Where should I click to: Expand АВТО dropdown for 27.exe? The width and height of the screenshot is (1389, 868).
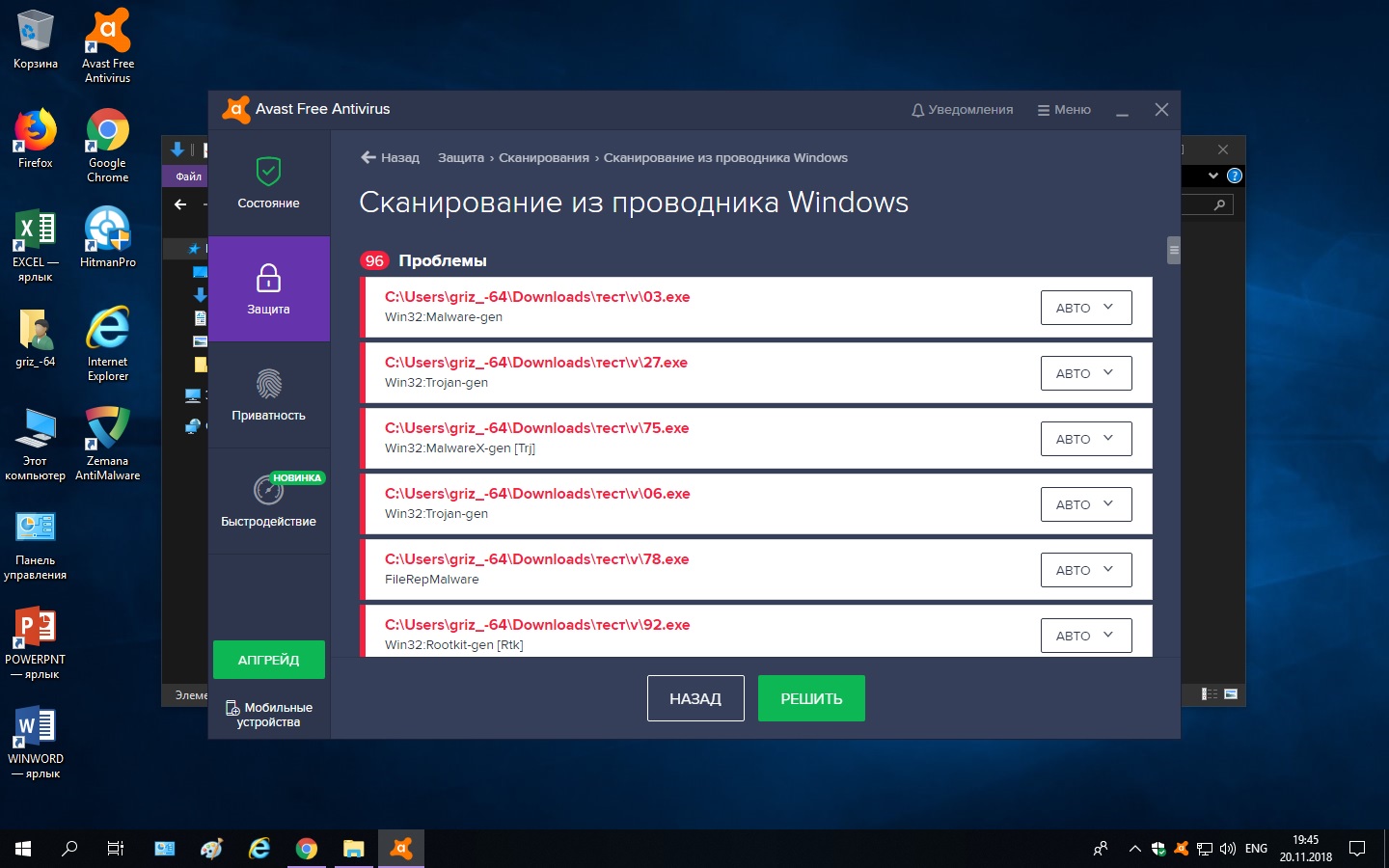1086,373
